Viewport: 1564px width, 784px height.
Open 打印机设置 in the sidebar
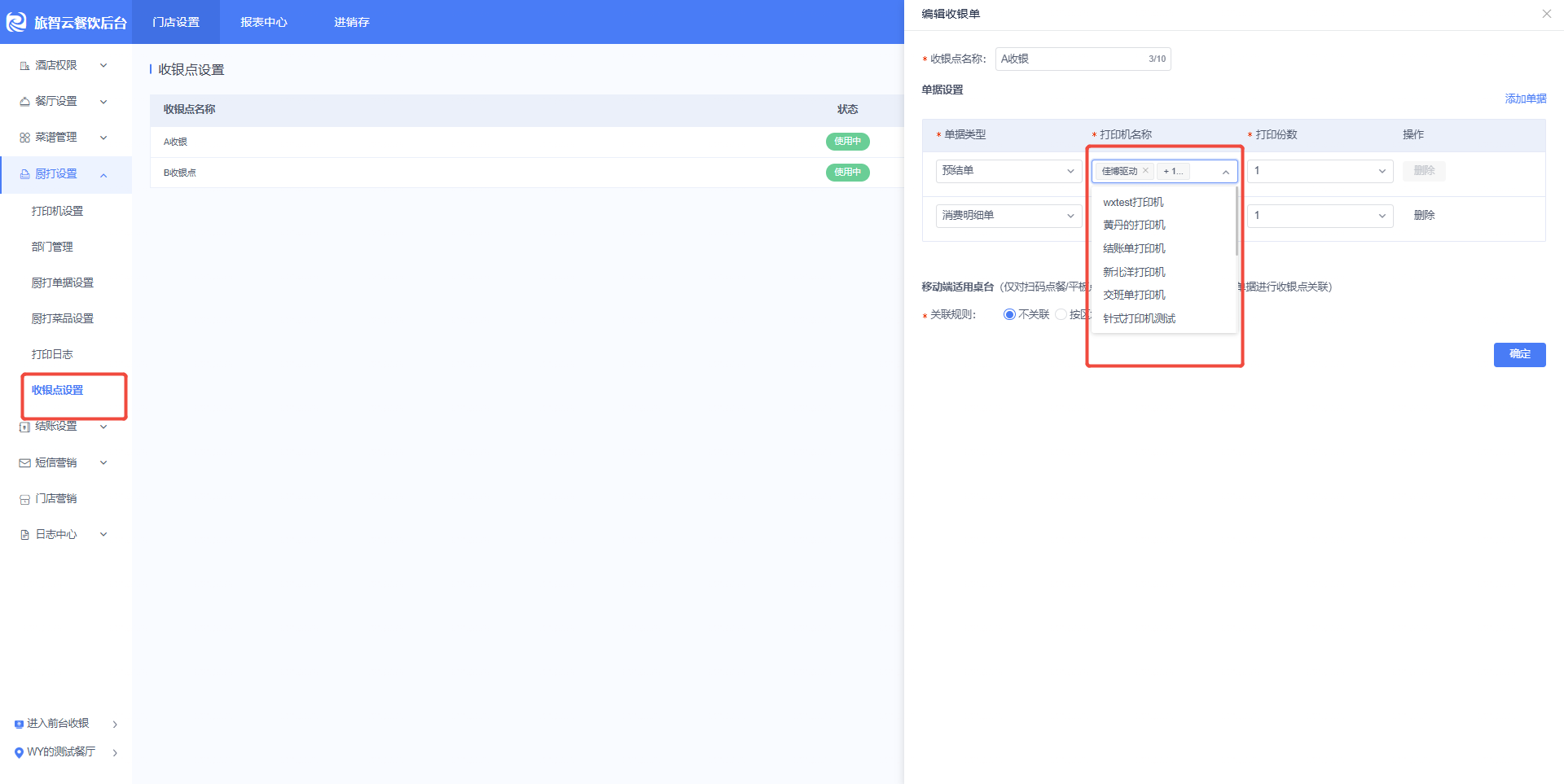[57, 211]
